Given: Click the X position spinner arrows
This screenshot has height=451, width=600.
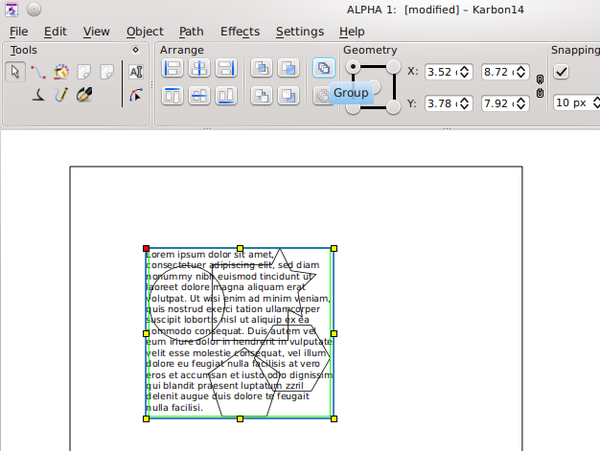Looking at the screenshot, I should (x=463, y=72).
